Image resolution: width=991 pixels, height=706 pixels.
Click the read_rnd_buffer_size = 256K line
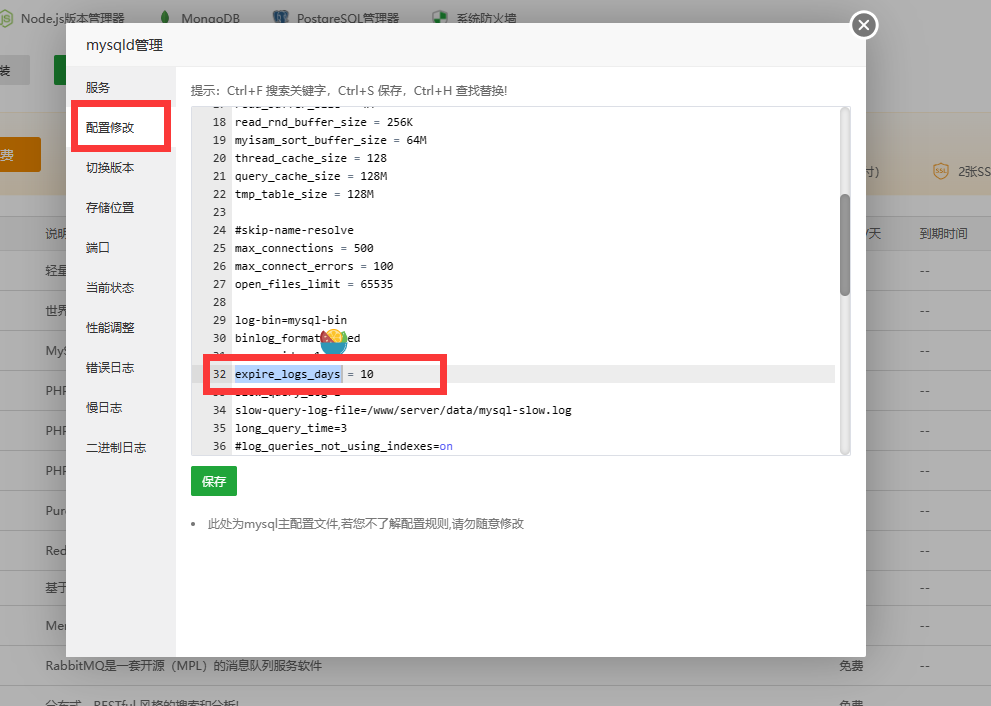tap(324, 122)
